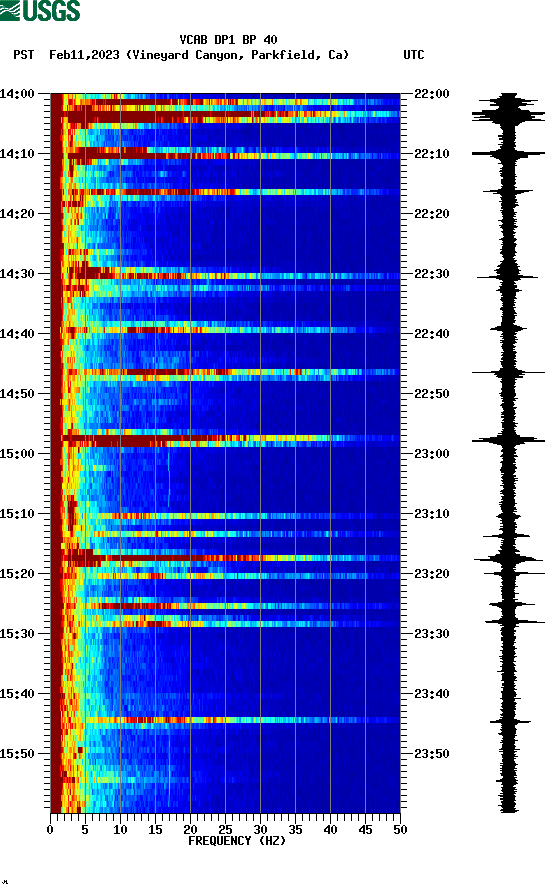
Task: Select the 14:10 PST time label
Action: pyautogui.click(x=17, y=154)
